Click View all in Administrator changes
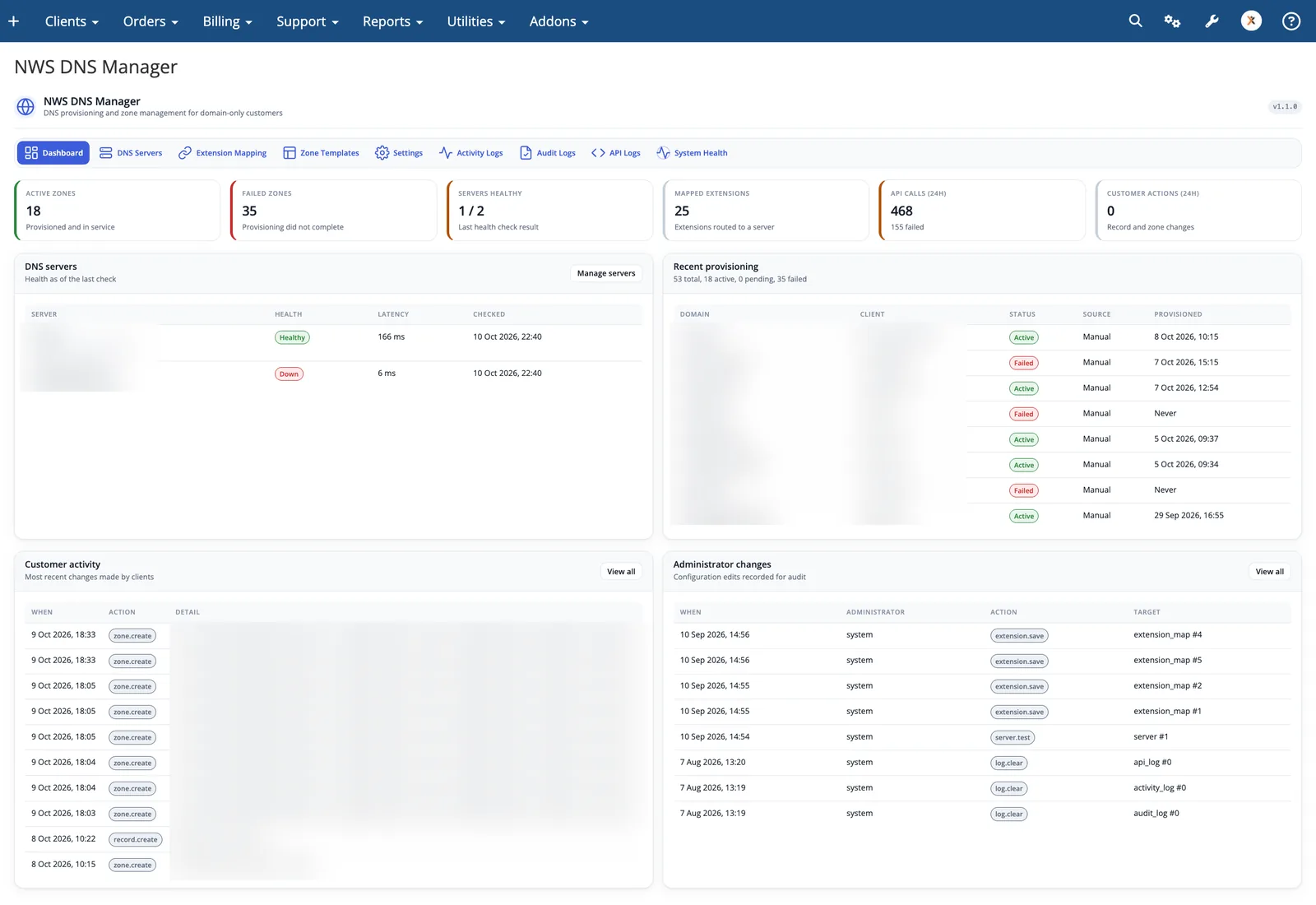Viewport: 1316px width, 905px height. click(1269, 572)
